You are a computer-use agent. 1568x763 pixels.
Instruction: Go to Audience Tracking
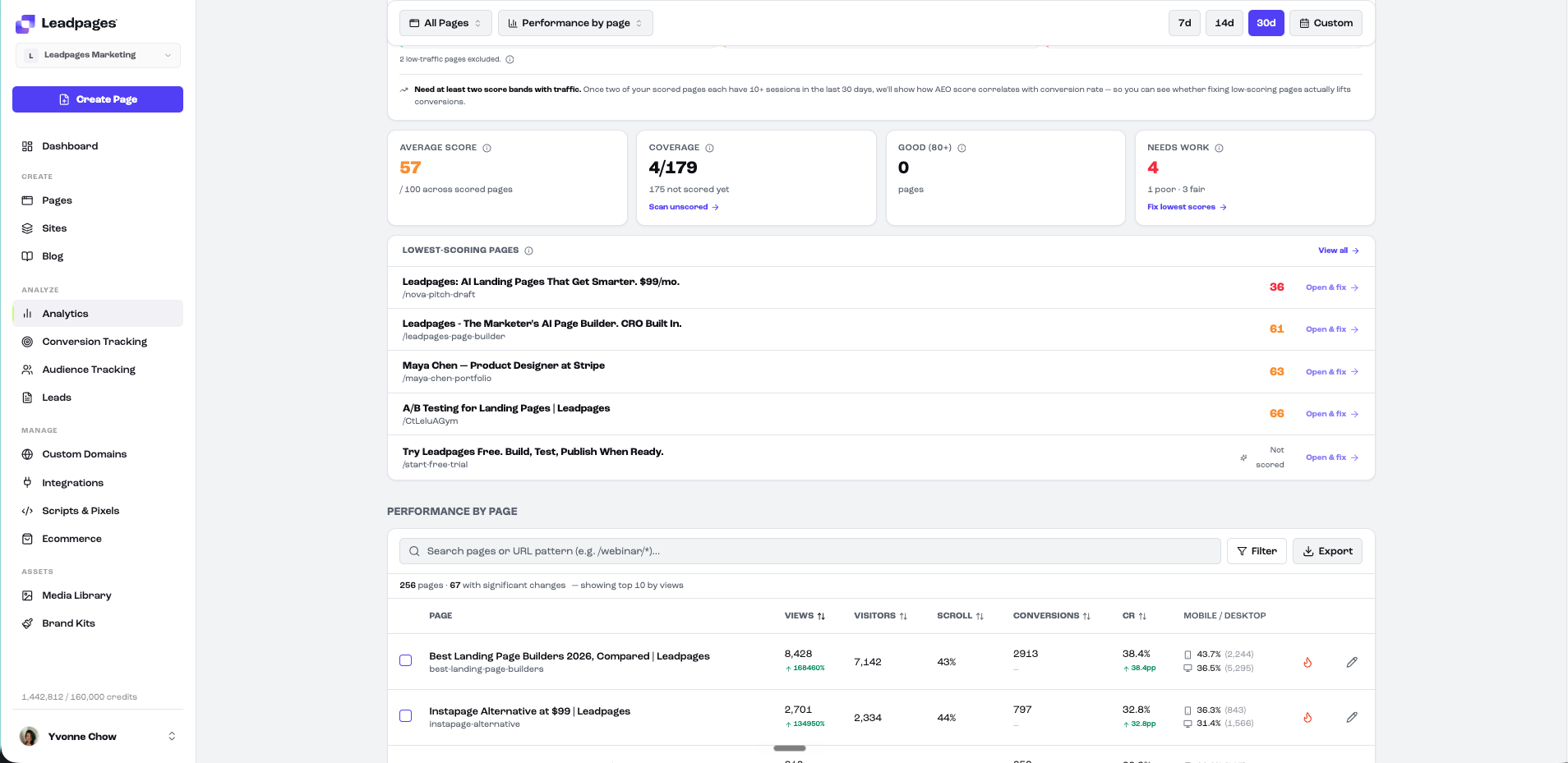pos(98,370)
